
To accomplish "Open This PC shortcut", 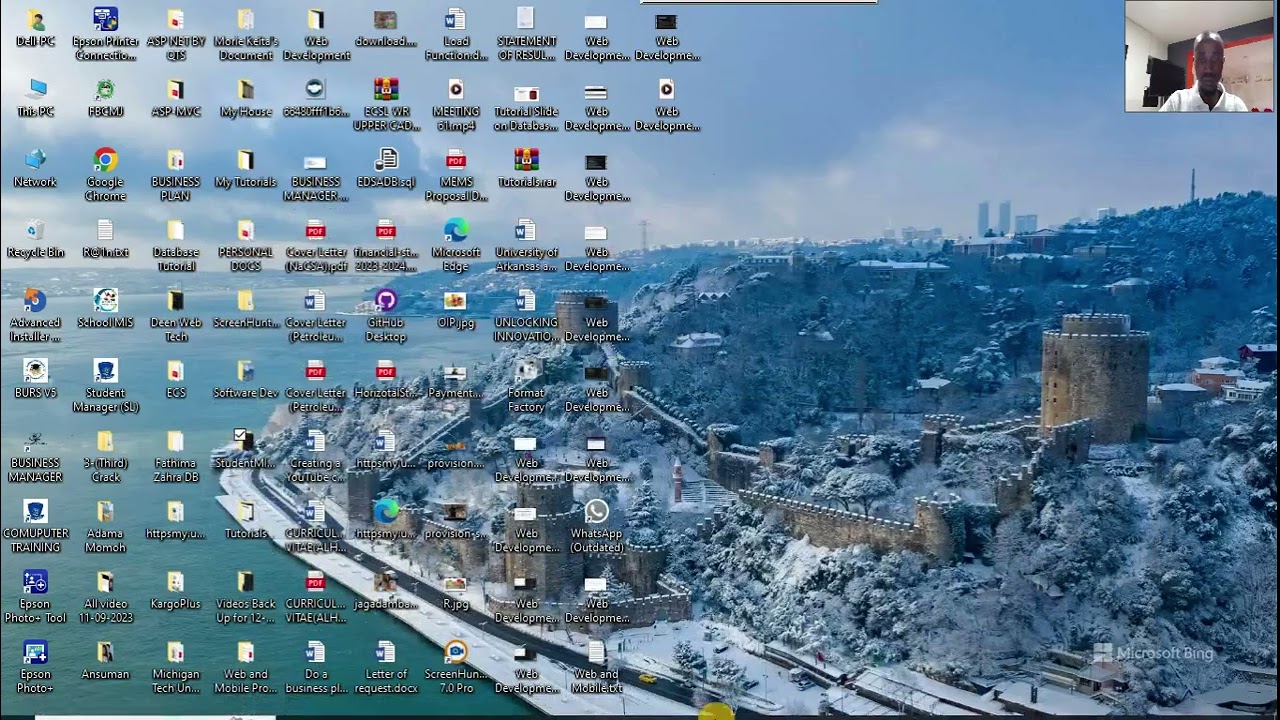I will [x=35, y=99].
